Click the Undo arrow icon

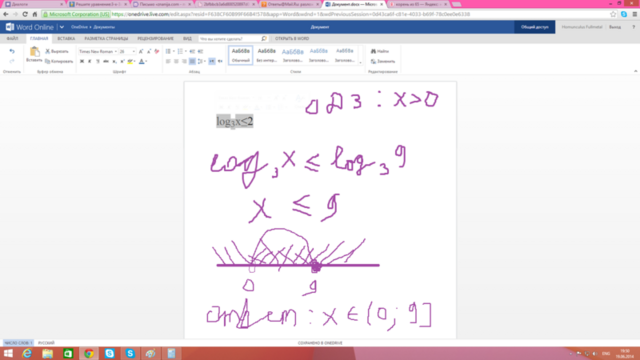[x=12, y=51]
